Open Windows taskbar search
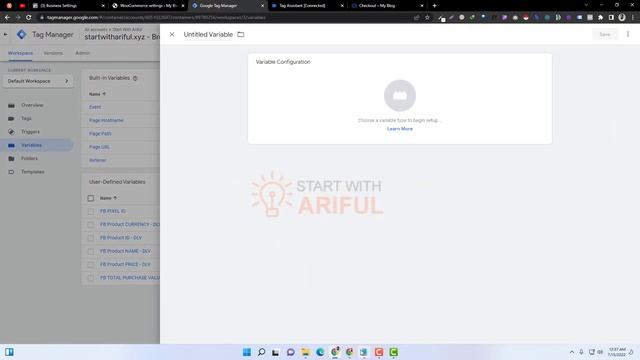 pyautogui.click(x=261, y=352)
